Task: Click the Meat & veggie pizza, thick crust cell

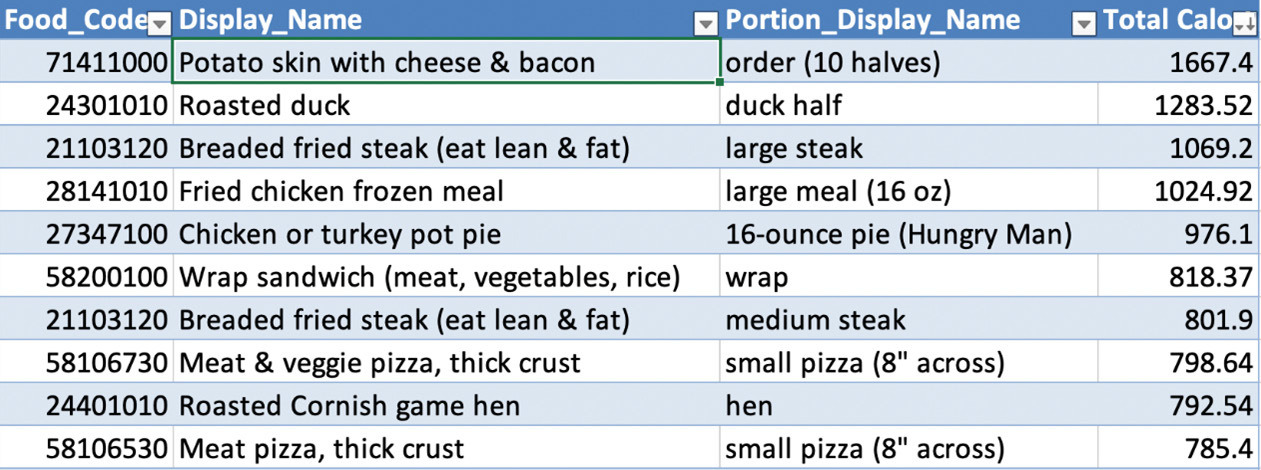Action: pos(446,363)
